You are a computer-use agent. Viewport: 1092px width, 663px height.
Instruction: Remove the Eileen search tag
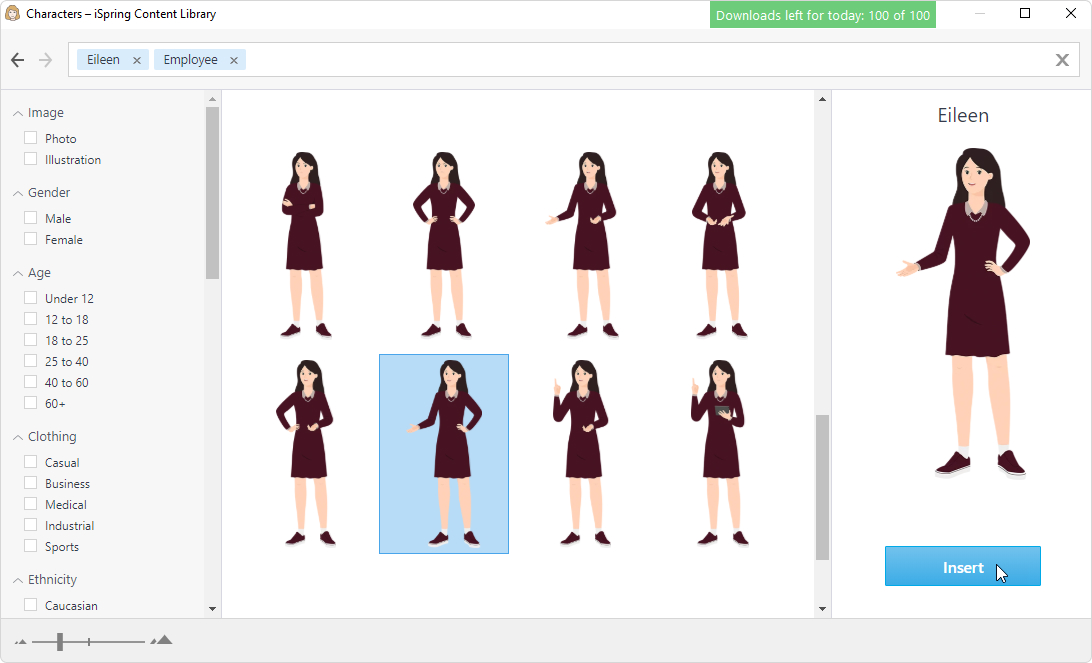[136, 61]
